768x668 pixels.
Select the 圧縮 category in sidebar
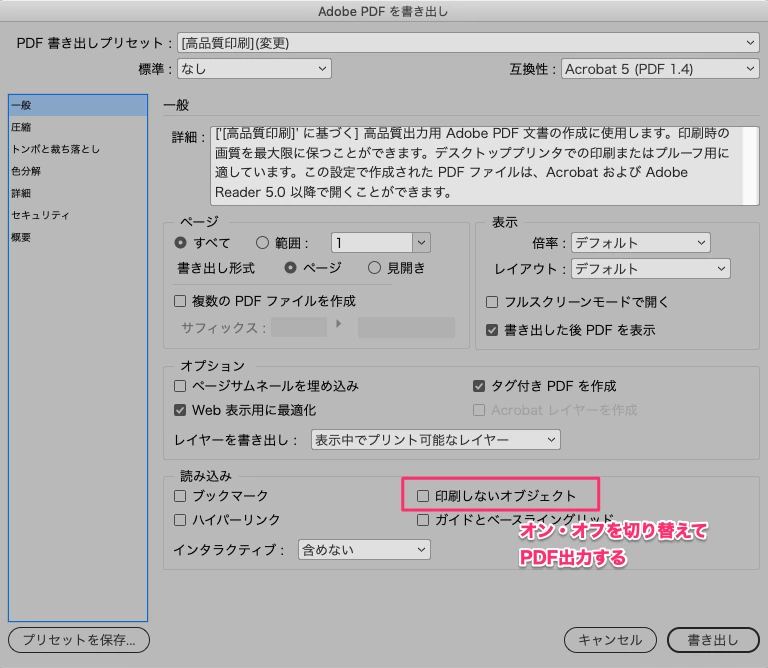click(78, 127)
